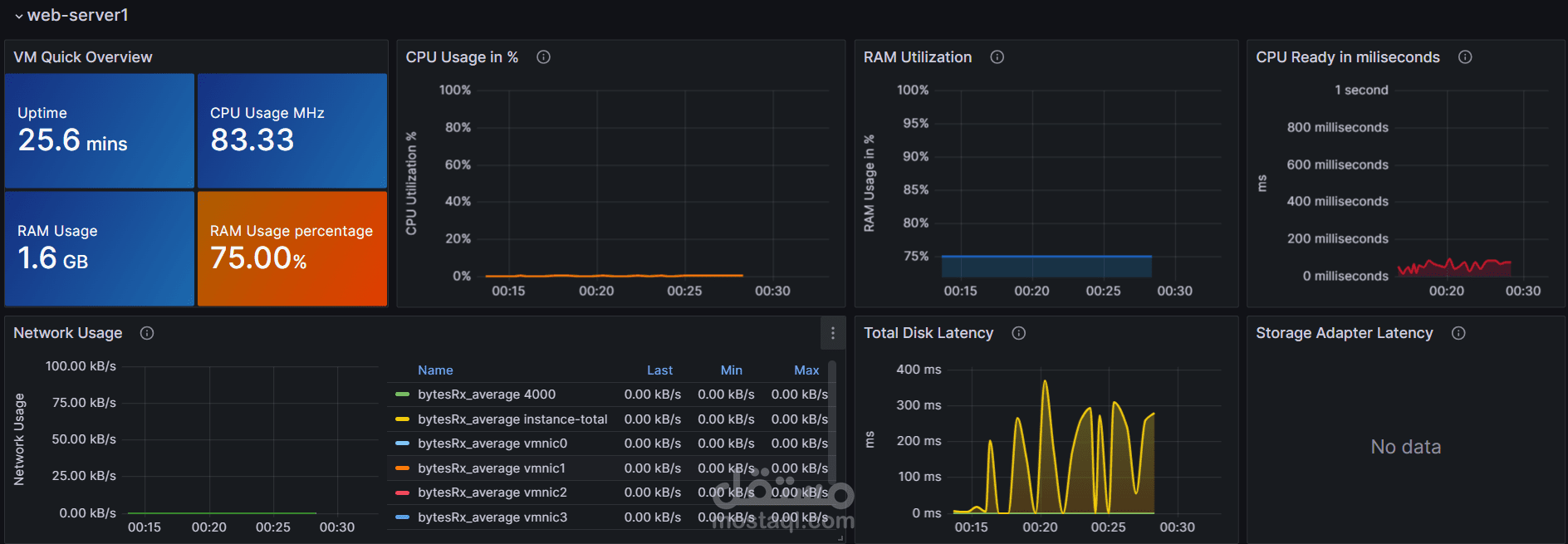1568x544 pixels.
Task: Click the bytesRx_average vmnic2 red color swatch
Action: (402, 493)
